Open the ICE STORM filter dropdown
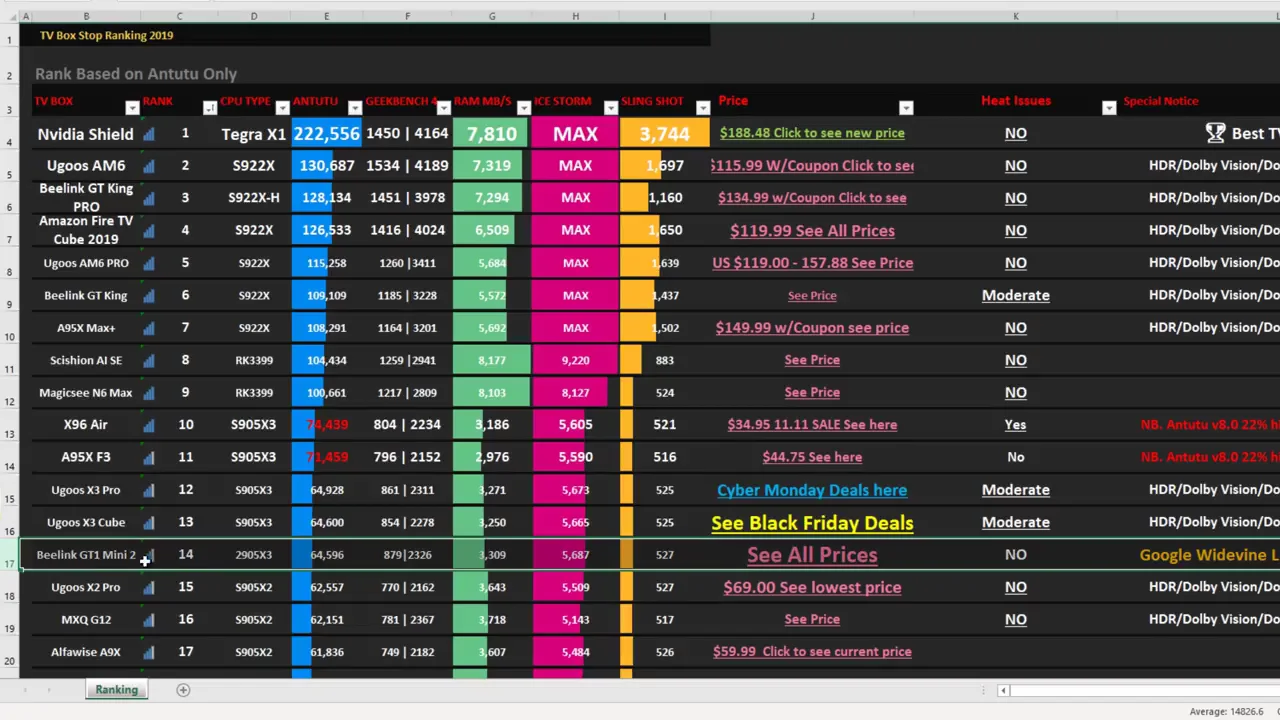Viewport: 1280px width, 720px height. [x=610, y=108]
